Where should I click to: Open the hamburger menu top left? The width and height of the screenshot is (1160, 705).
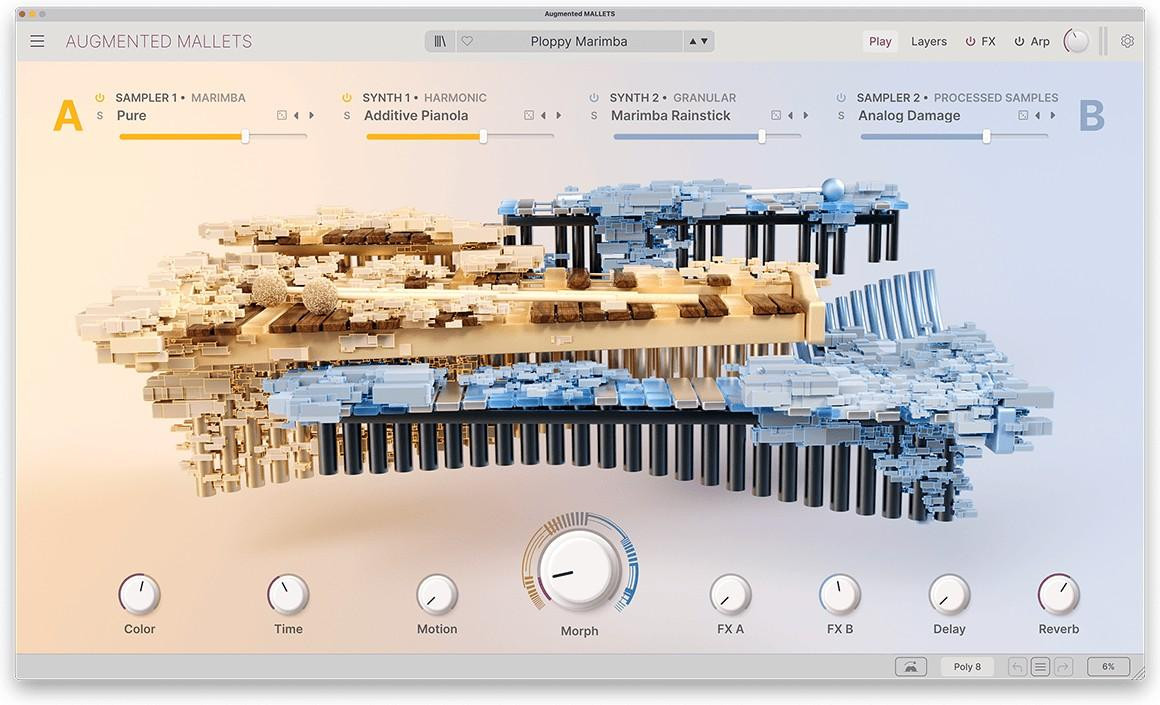37,40
